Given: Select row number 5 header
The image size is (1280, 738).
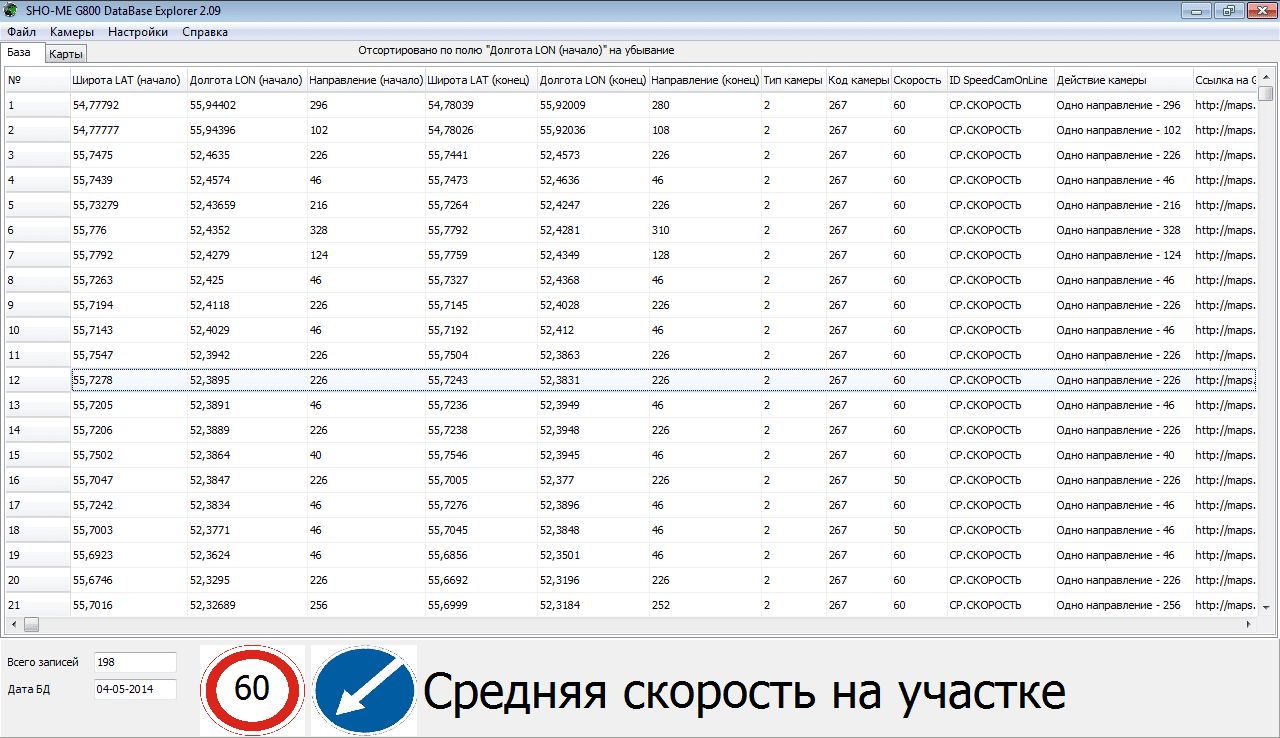Looking at the screenshot, I should [37, 205].
